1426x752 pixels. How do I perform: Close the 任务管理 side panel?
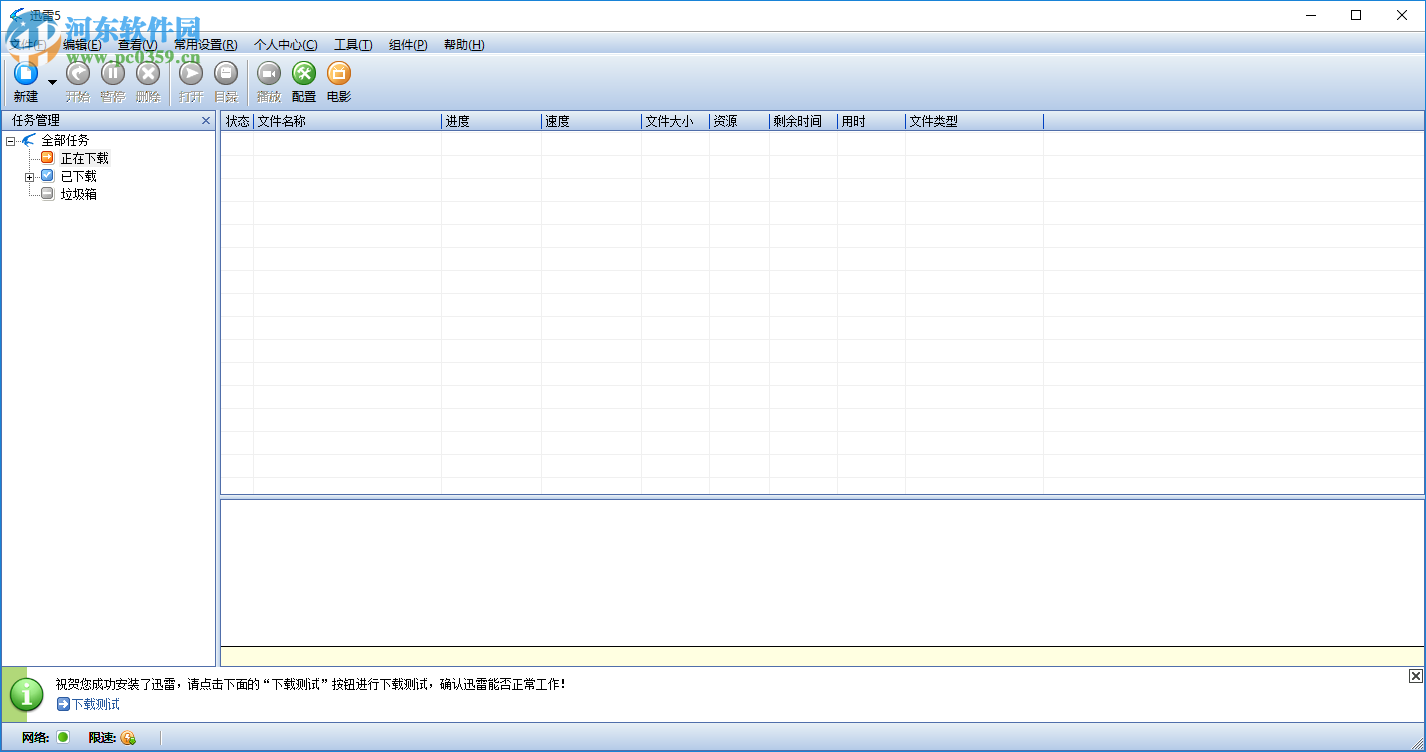pos(206,121)
